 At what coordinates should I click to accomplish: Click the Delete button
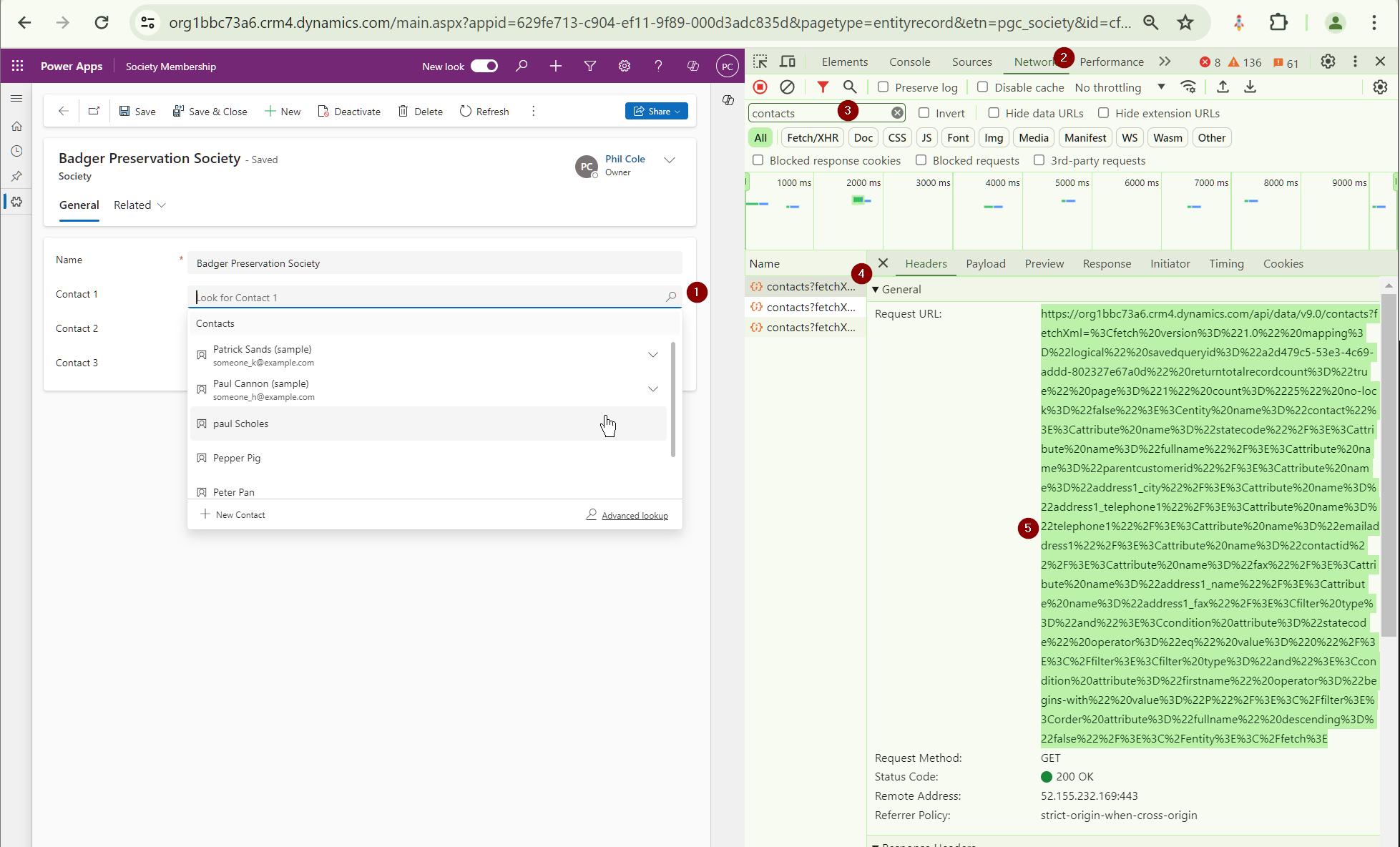pyautogui.click(x=421, y=111)
